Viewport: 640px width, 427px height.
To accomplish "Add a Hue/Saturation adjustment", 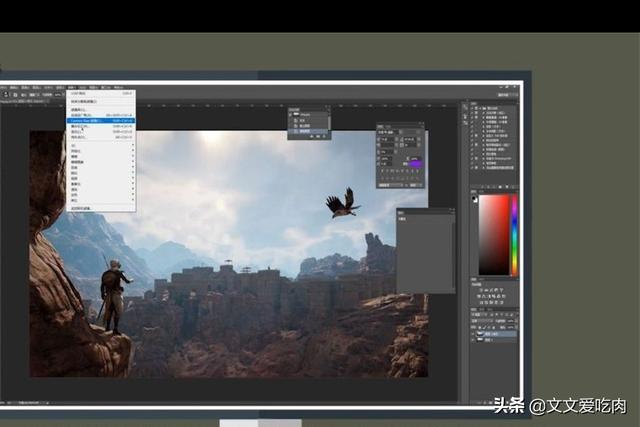I will point(478,296).
